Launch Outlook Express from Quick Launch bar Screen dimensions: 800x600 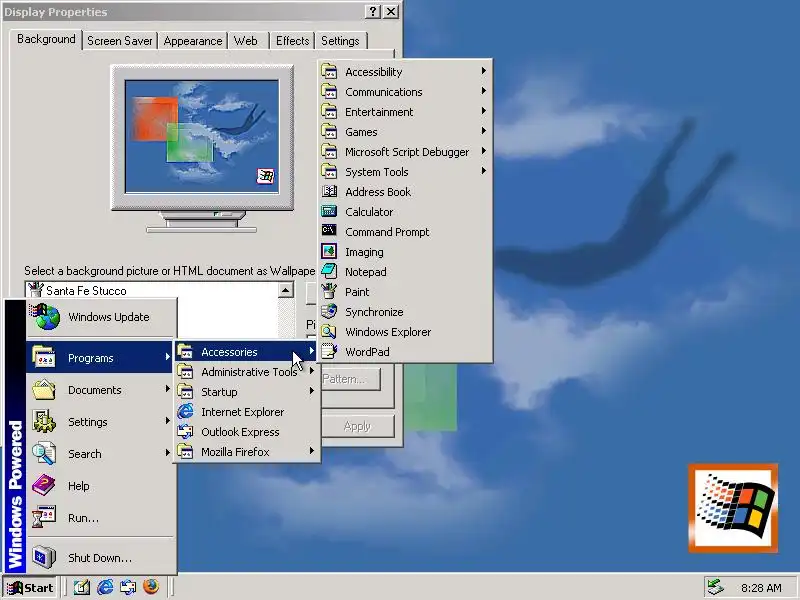click(x=128, y=587)
